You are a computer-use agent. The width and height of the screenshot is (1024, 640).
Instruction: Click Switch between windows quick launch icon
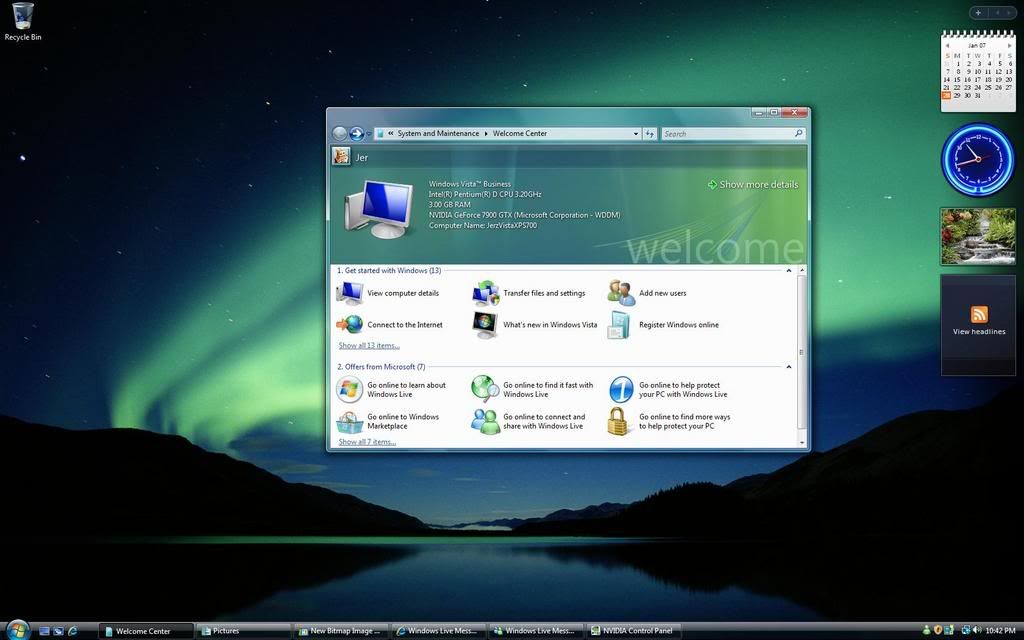tap(59, 631)
